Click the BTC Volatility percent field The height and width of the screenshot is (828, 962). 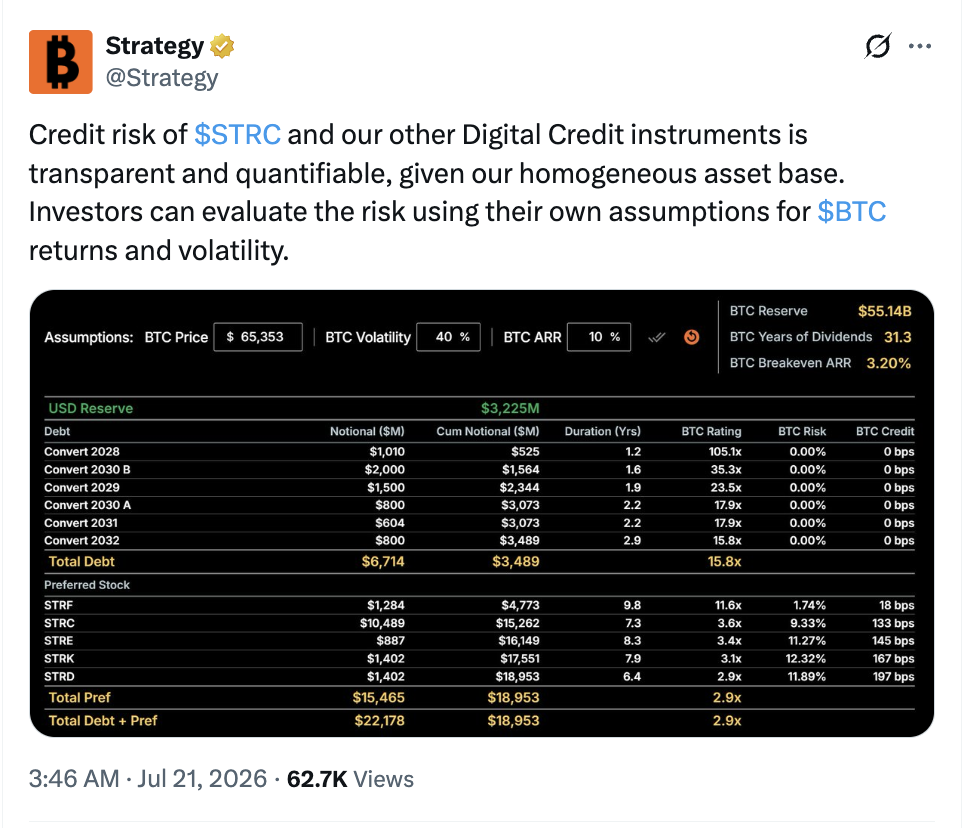448,337
